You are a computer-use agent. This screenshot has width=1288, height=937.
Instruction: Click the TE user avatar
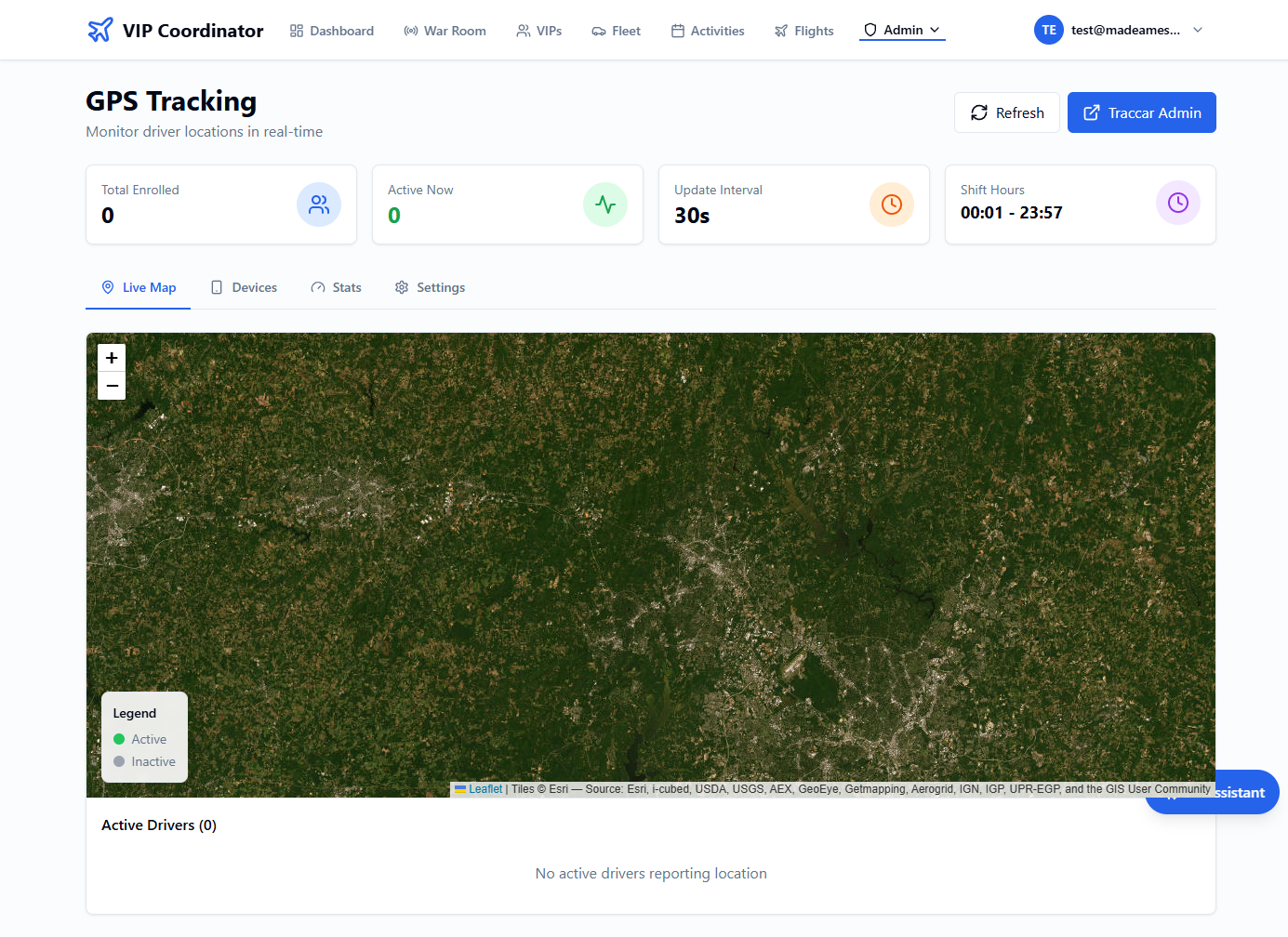point(1048,30)
